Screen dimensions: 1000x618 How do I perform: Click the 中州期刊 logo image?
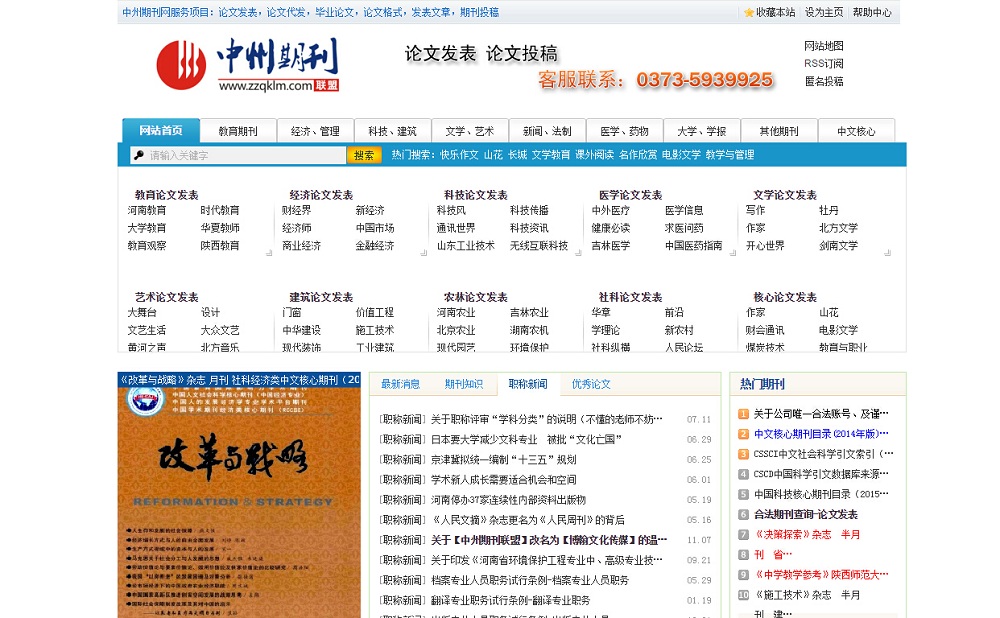247,64
